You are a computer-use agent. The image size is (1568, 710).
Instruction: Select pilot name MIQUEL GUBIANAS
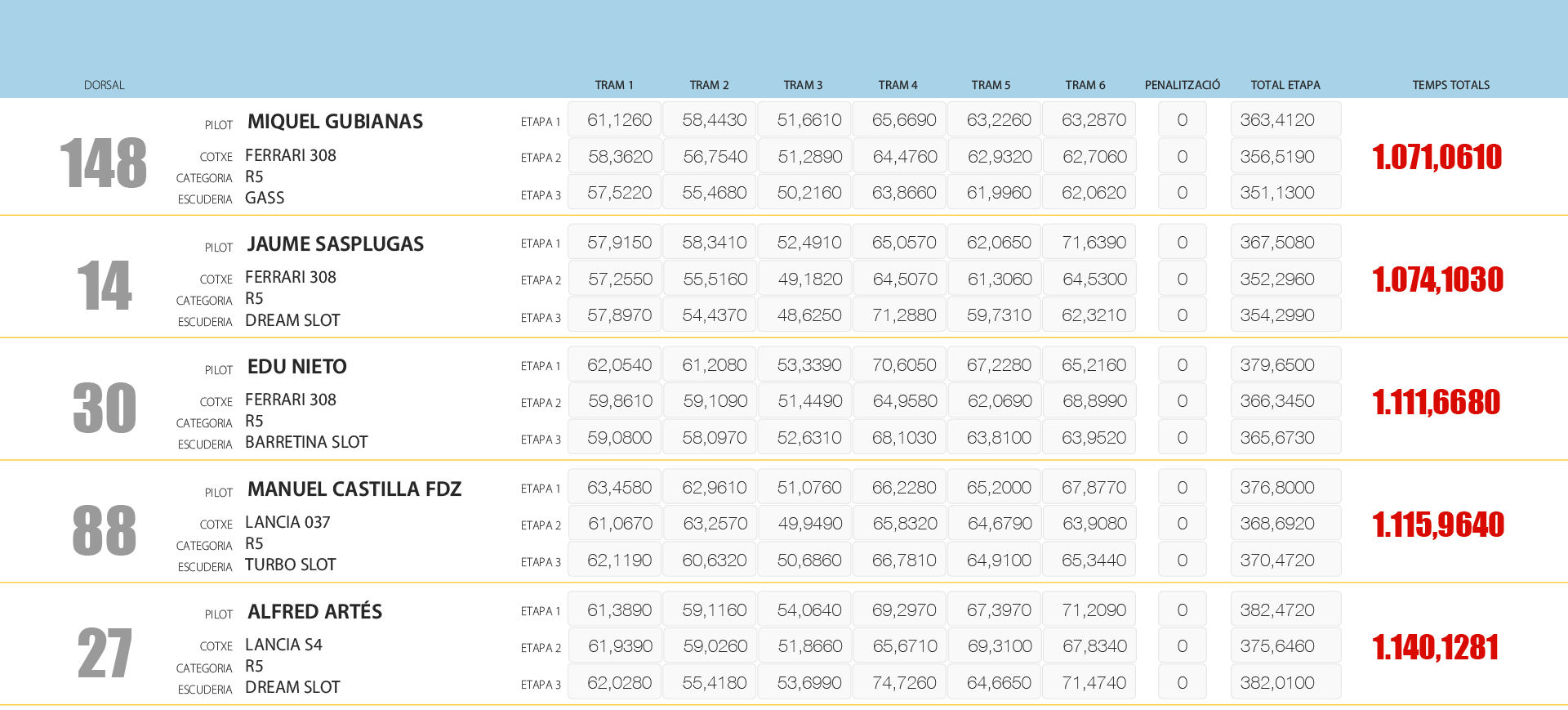click(335, 122)
